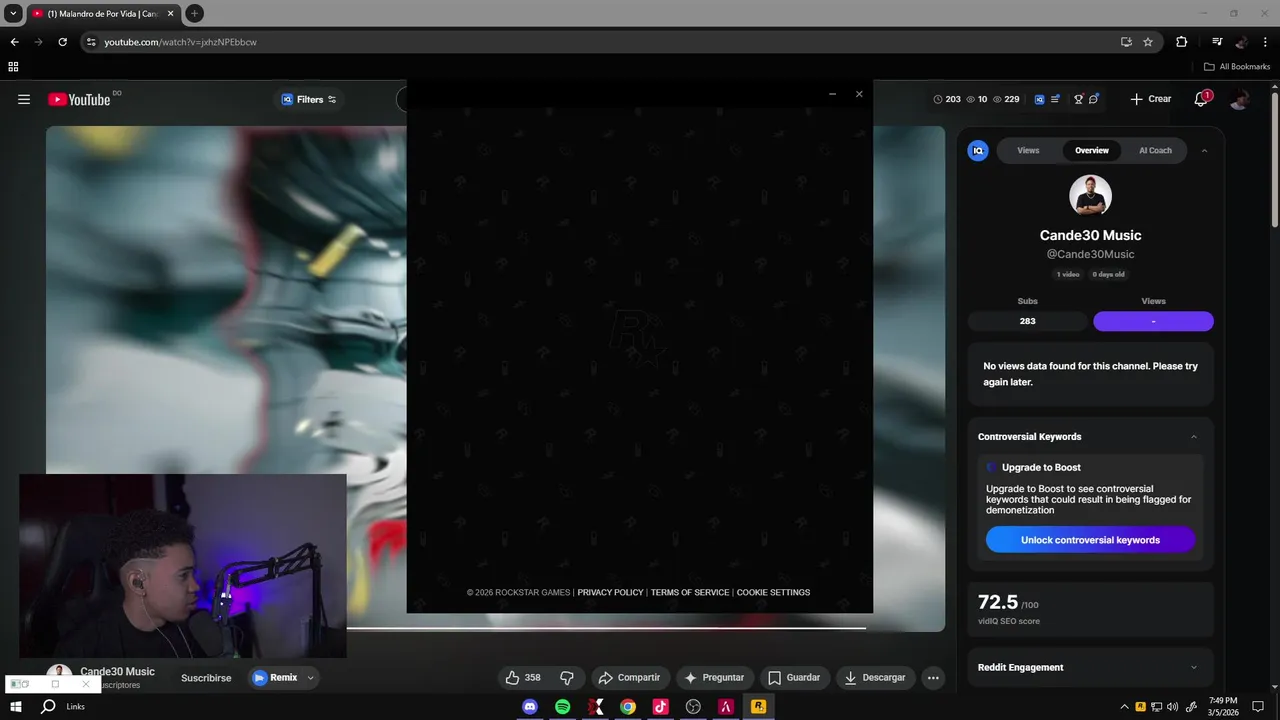Open a new browser tab

point(195,13)
